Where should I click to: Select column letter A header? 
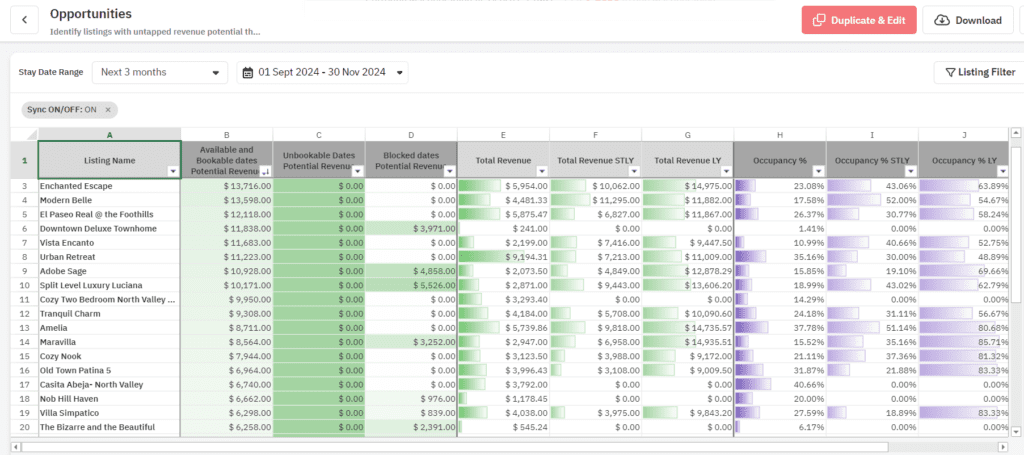click(109, 134)
